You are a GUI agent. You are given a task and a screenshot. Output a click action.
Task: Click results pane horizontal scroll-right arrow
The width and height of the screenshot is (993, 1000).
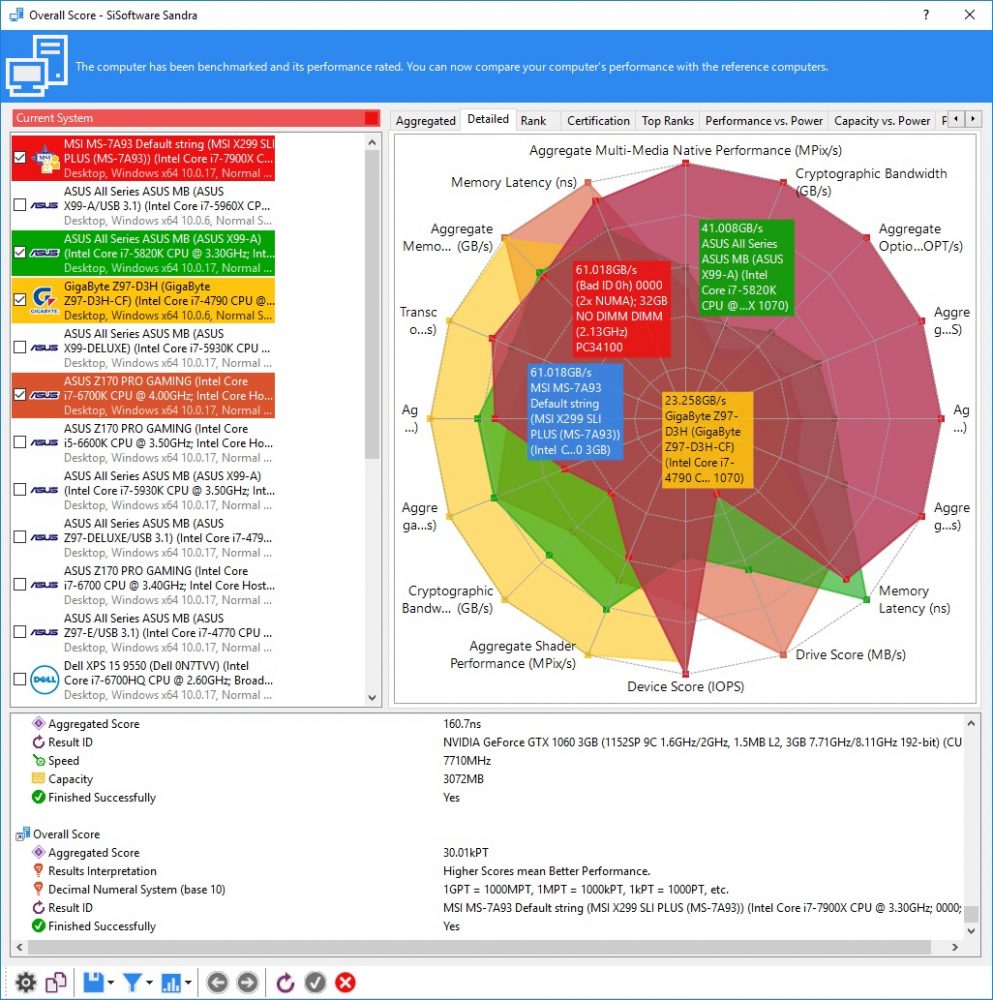coord(955,947)
